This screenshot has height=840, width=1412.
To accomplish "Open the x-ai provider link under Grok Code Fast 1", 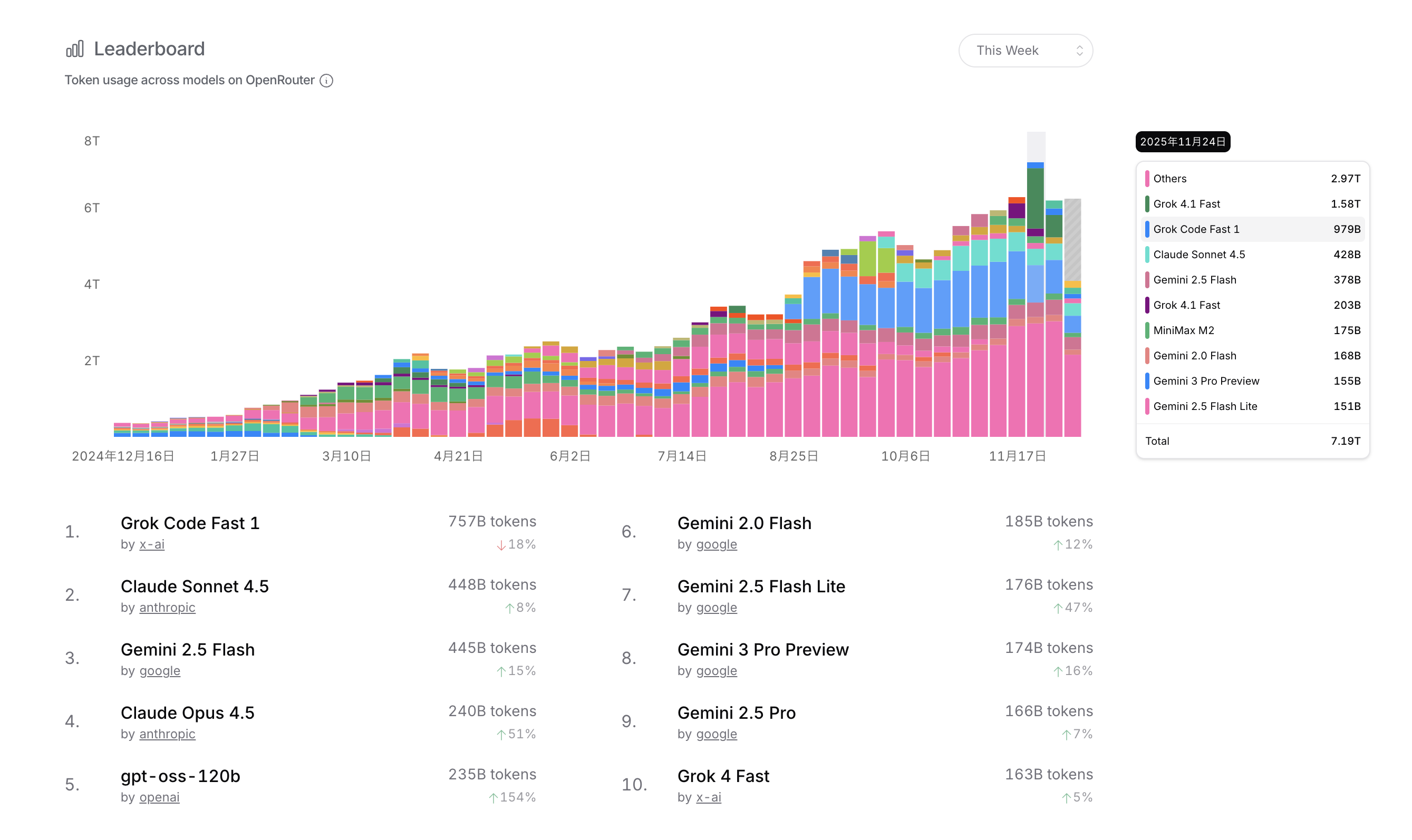I will 152,544.
